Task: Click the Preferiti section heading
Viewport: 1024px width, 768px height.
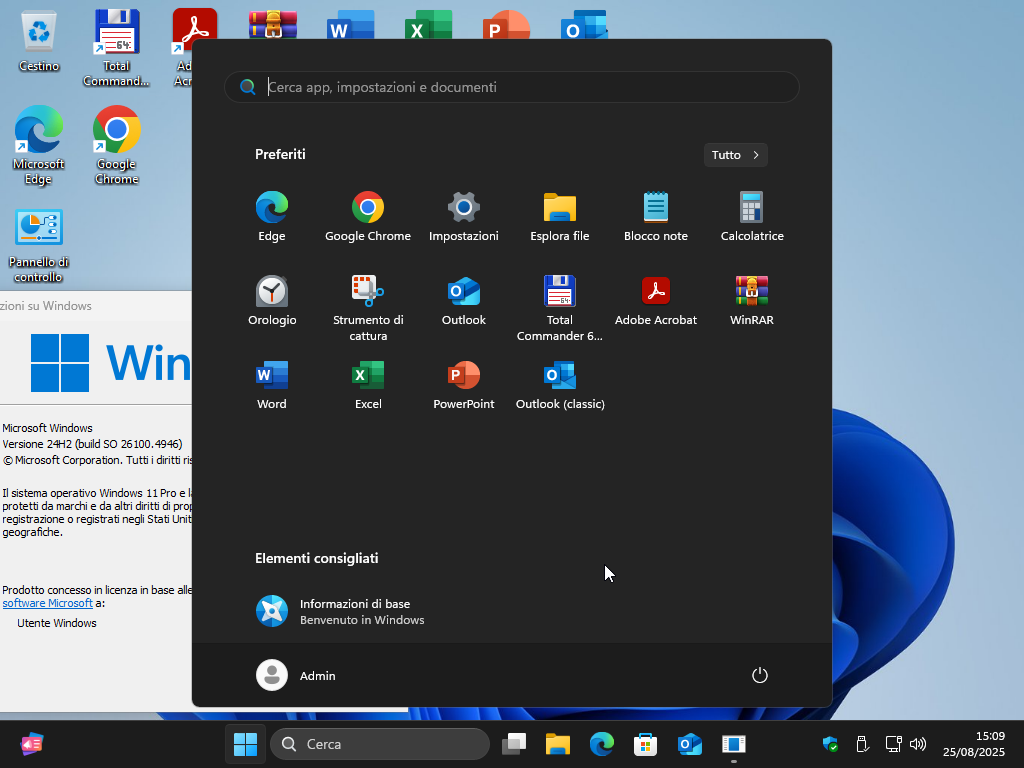Action: [x=280, y=154]
